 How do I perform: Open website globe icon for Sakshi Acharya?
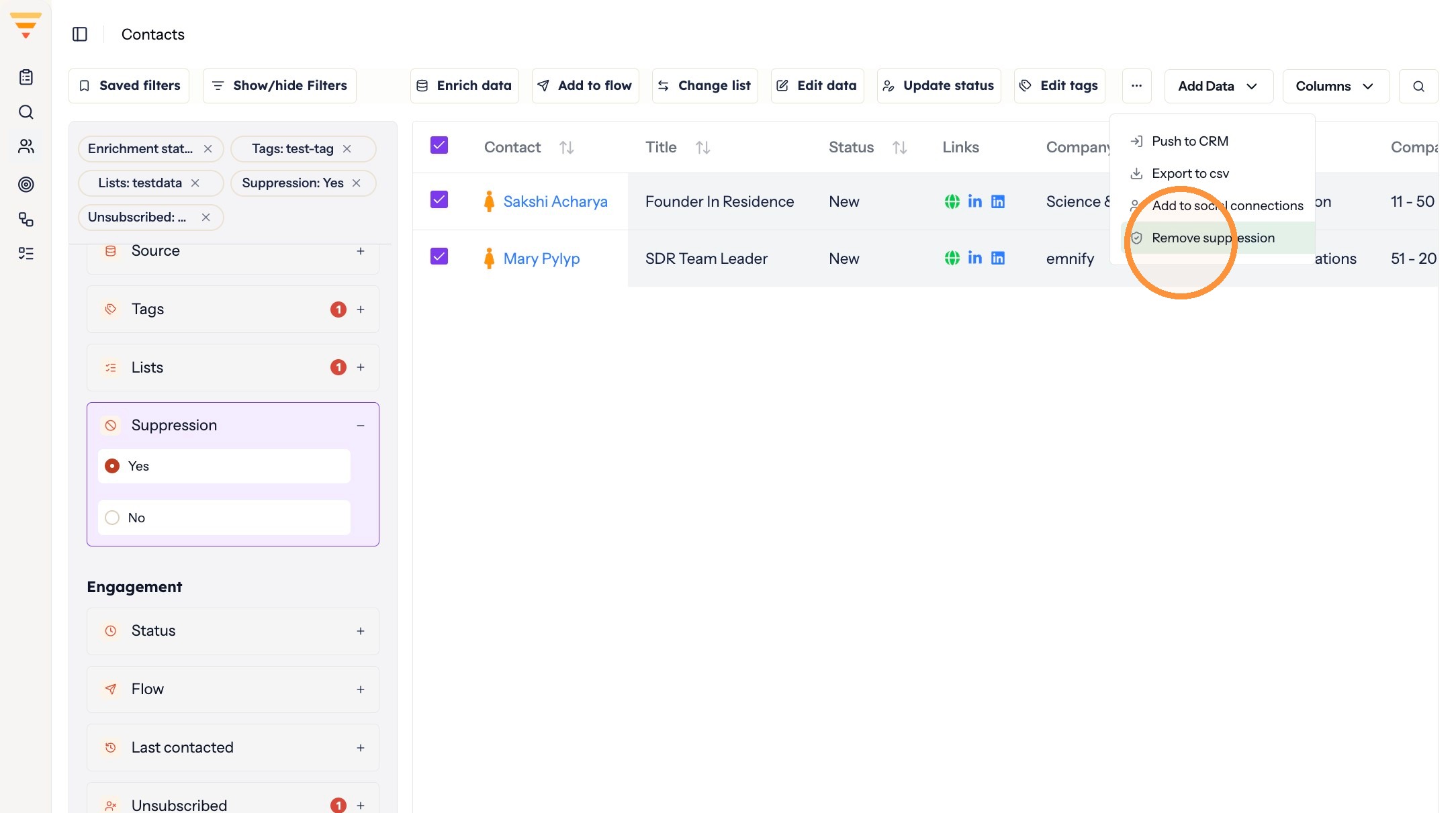(952, 201)
